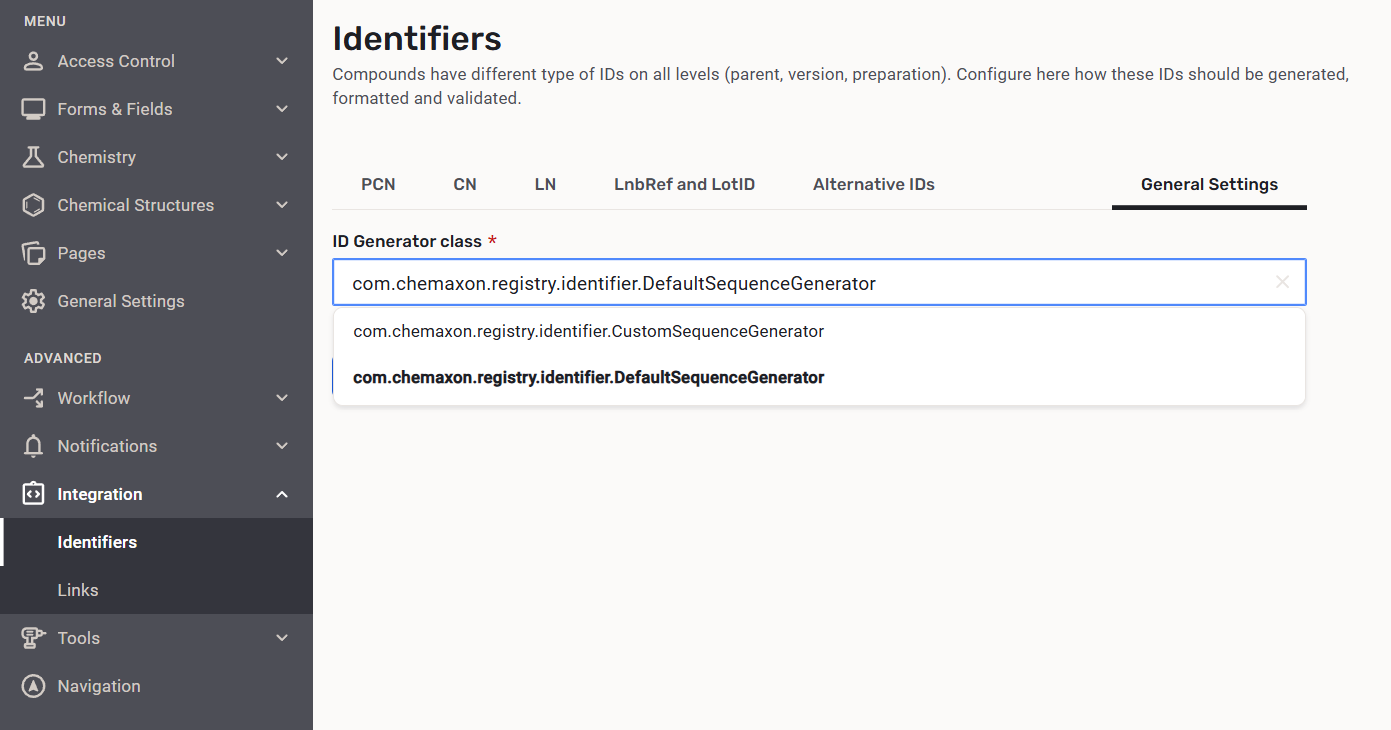Switch to the PCN tab
Screen dimensions: 1391x730
[378, 184]
